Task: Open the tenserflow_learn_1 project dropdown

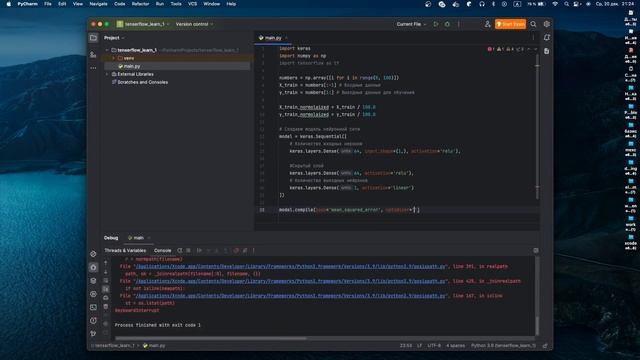Action: [143, 24]
